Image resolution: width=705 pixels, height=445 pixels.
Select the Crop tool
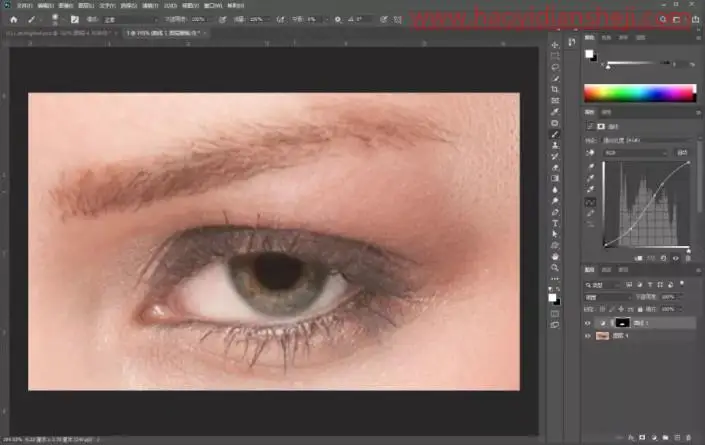555,89
